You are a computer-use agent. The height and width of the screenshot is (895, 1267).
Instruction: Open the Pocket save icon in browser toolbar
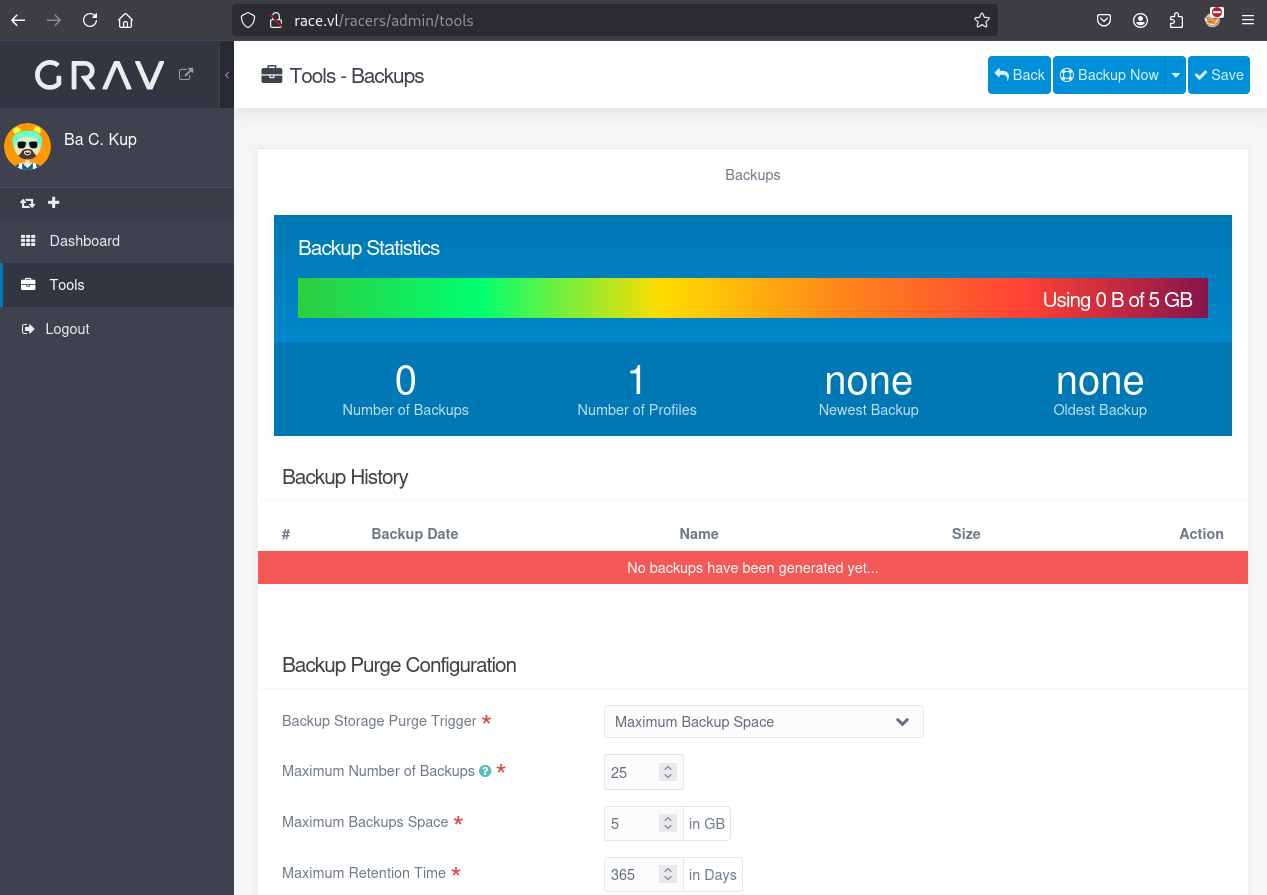[x=1104, y=20]
